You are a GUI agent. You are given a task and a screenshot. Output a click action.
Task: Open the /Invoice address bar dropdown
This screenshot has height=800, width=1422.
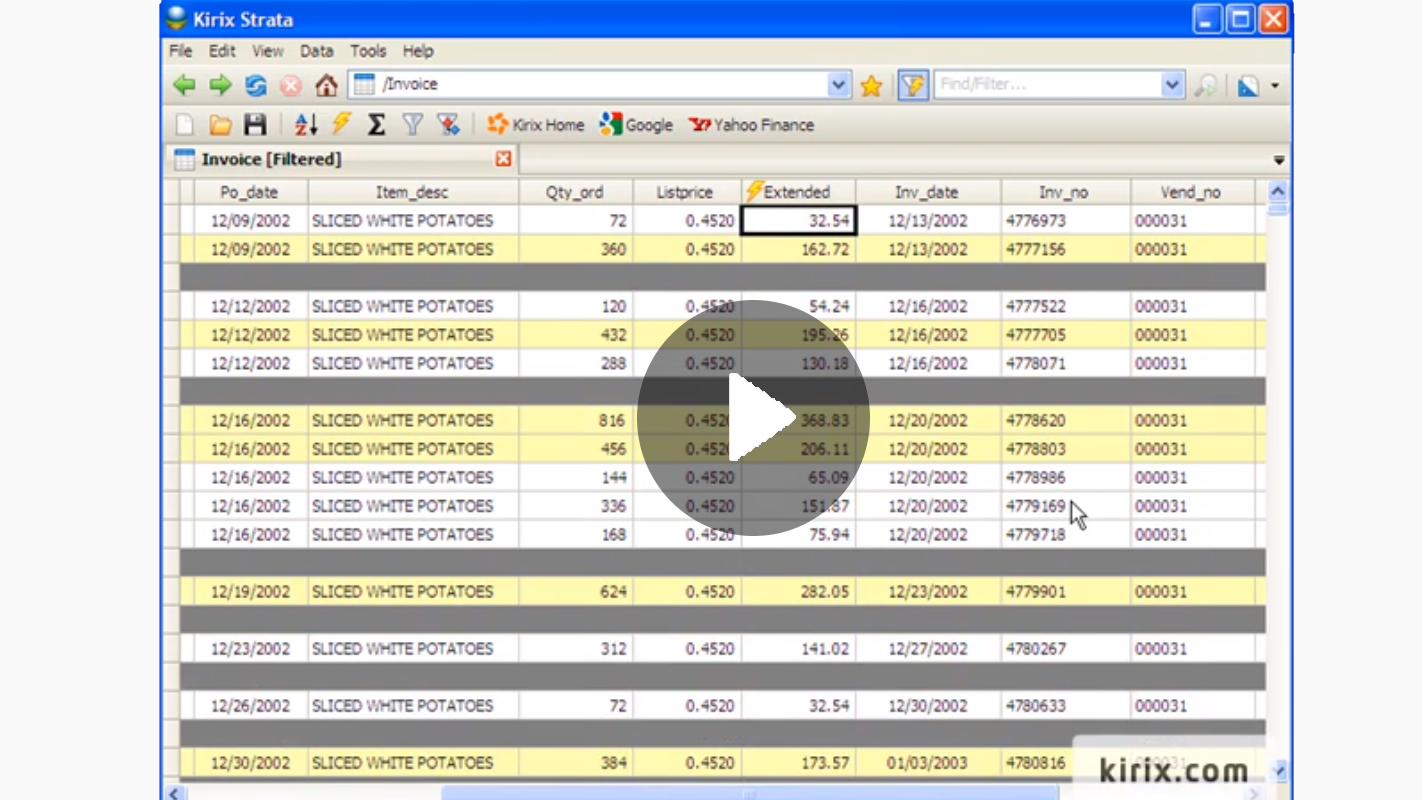point(838,84)
